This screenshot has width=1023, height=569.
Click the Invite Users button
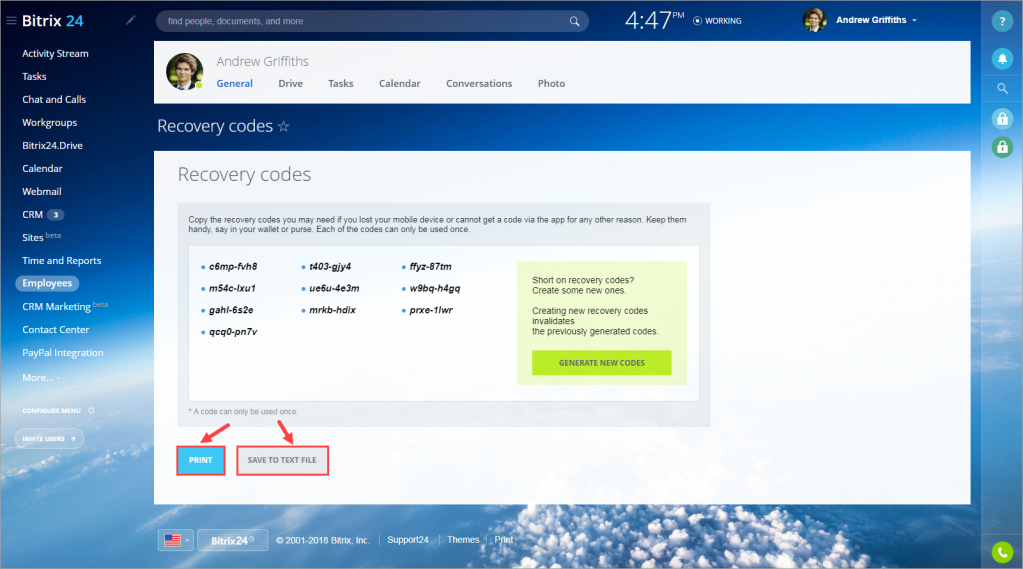50,438
